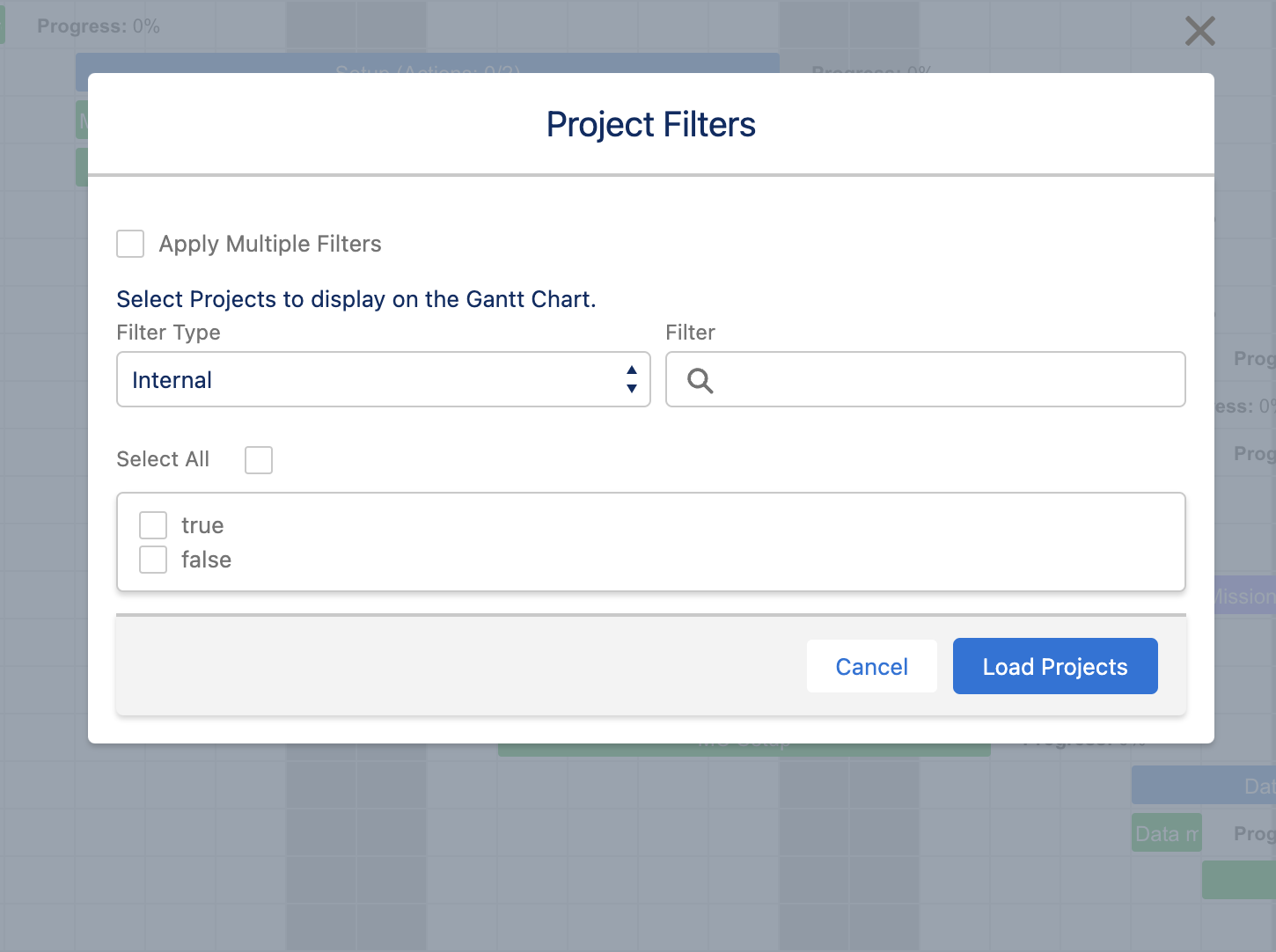The width and height of the screenshot is (1276, 952).
Task: Select the "false" label text
Action: click(205, 560)
